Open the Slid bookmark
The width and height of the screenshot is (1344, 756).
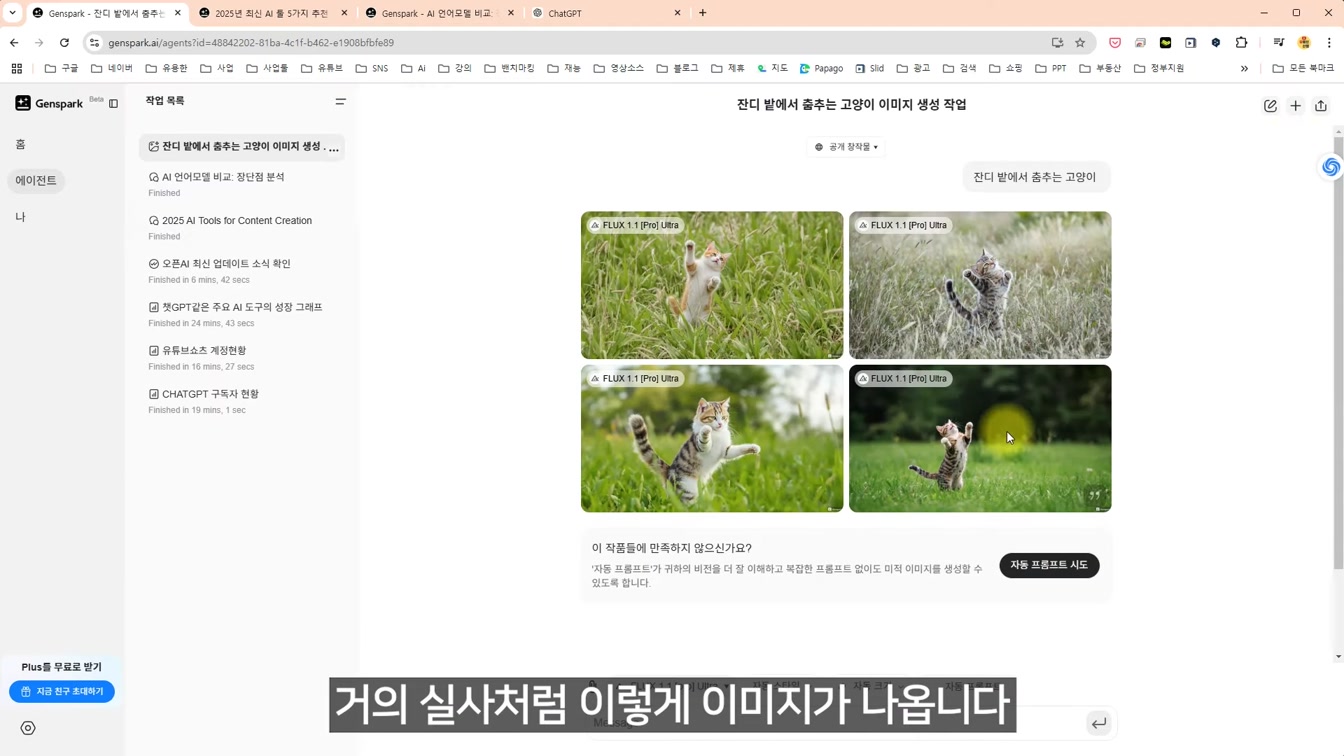[869, 68]
